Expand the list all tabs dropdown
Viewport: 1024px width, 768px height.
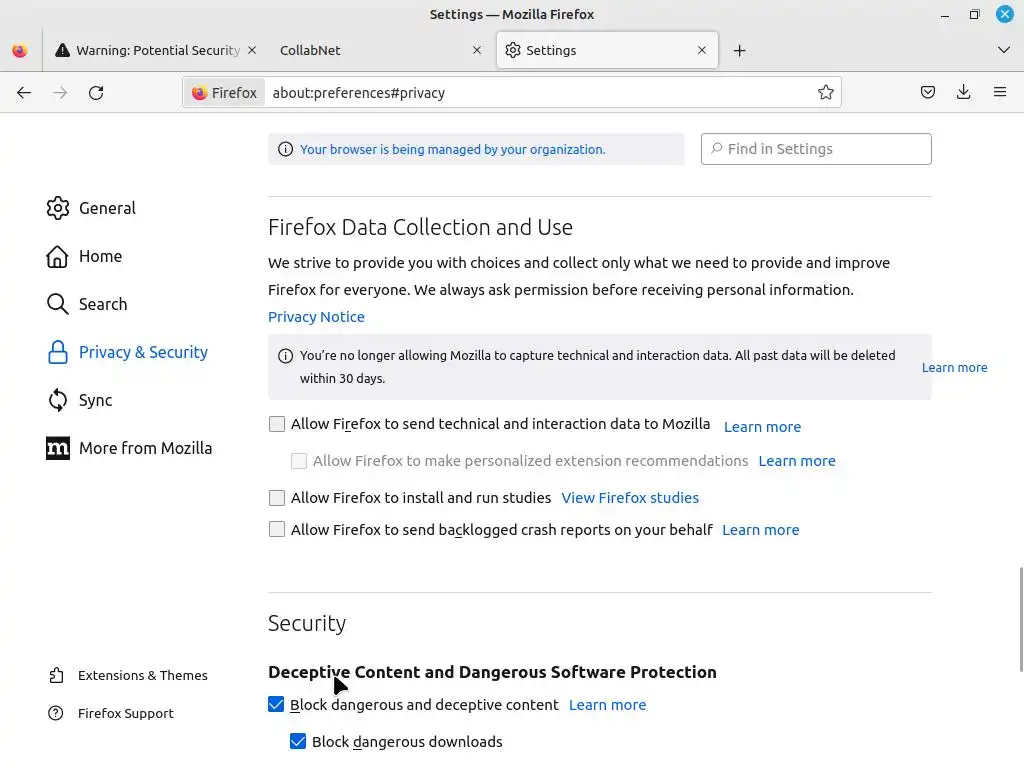click(1003, 50)
